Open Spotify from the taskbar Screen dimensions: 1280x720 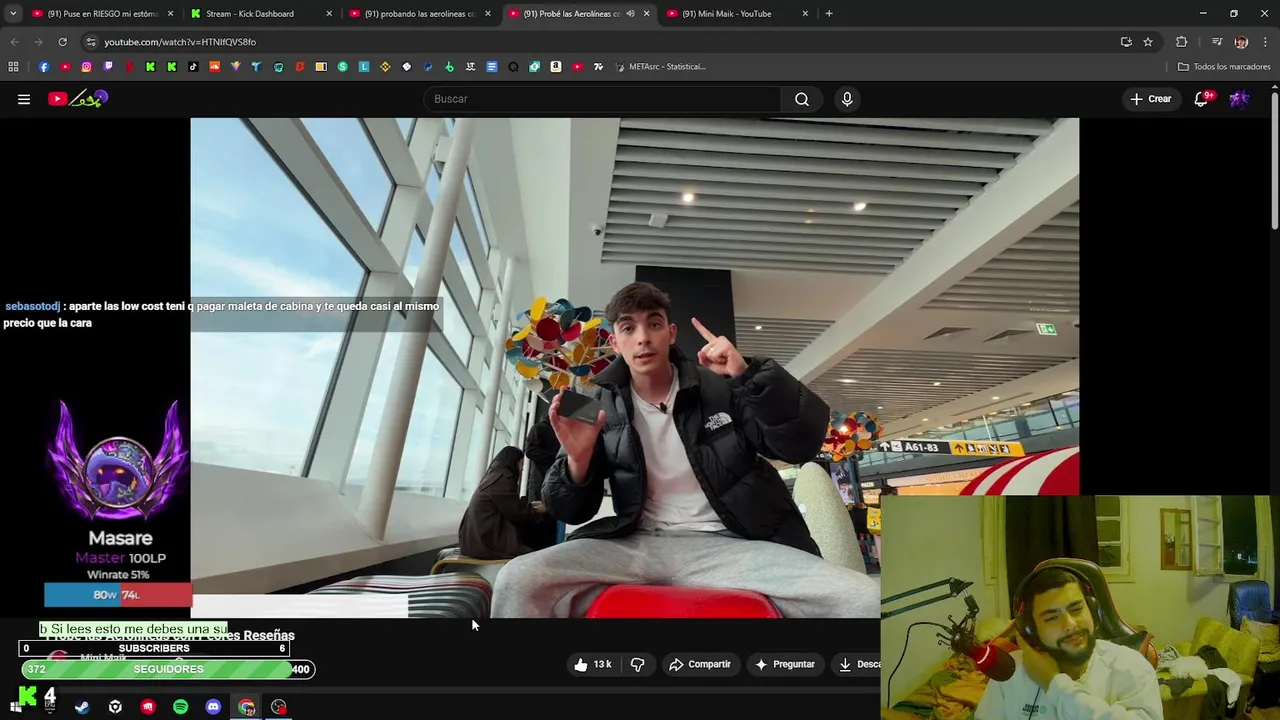(180, 707)
